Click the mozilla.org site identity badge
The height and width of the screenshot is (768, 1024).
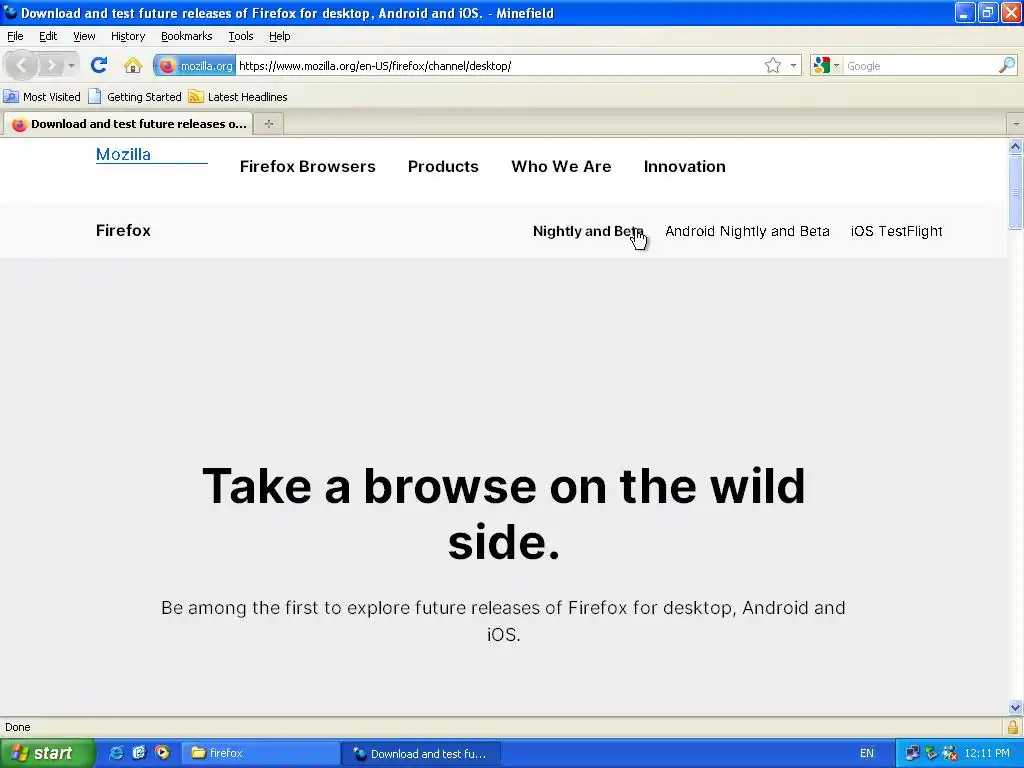coord(195,66)
